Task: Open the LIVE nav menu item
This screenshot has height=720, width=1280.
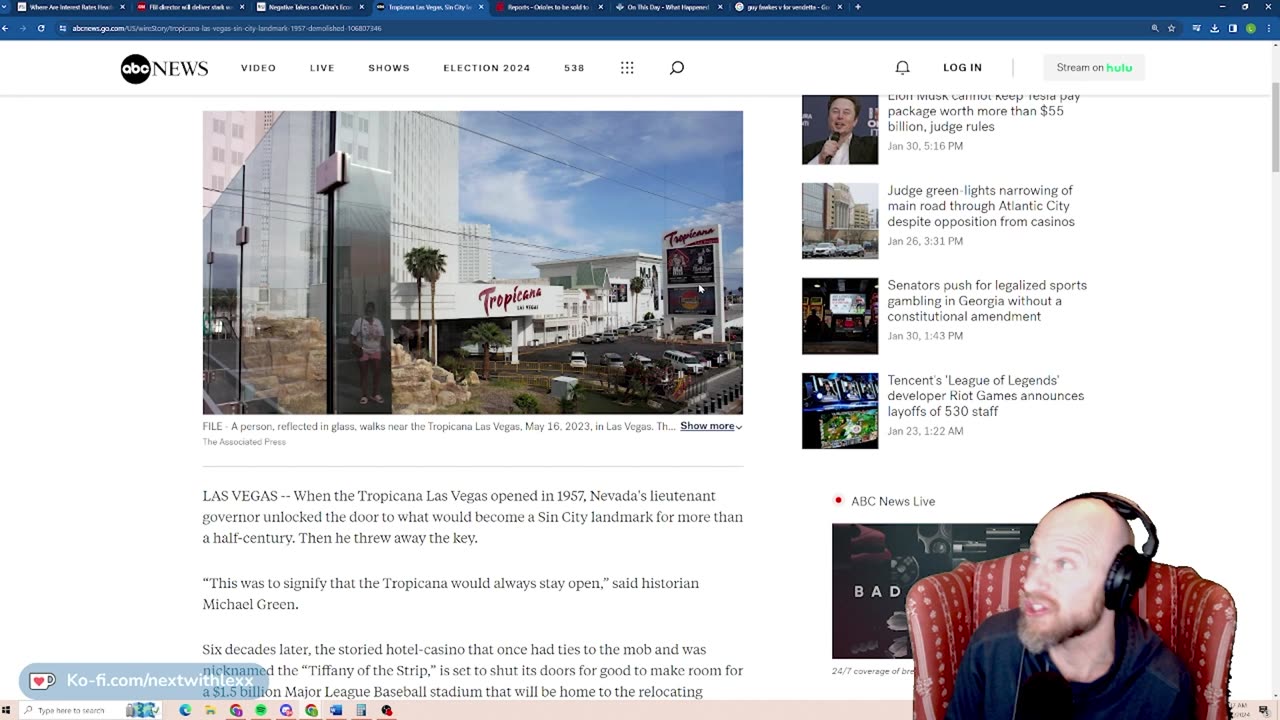Action: 322,68
